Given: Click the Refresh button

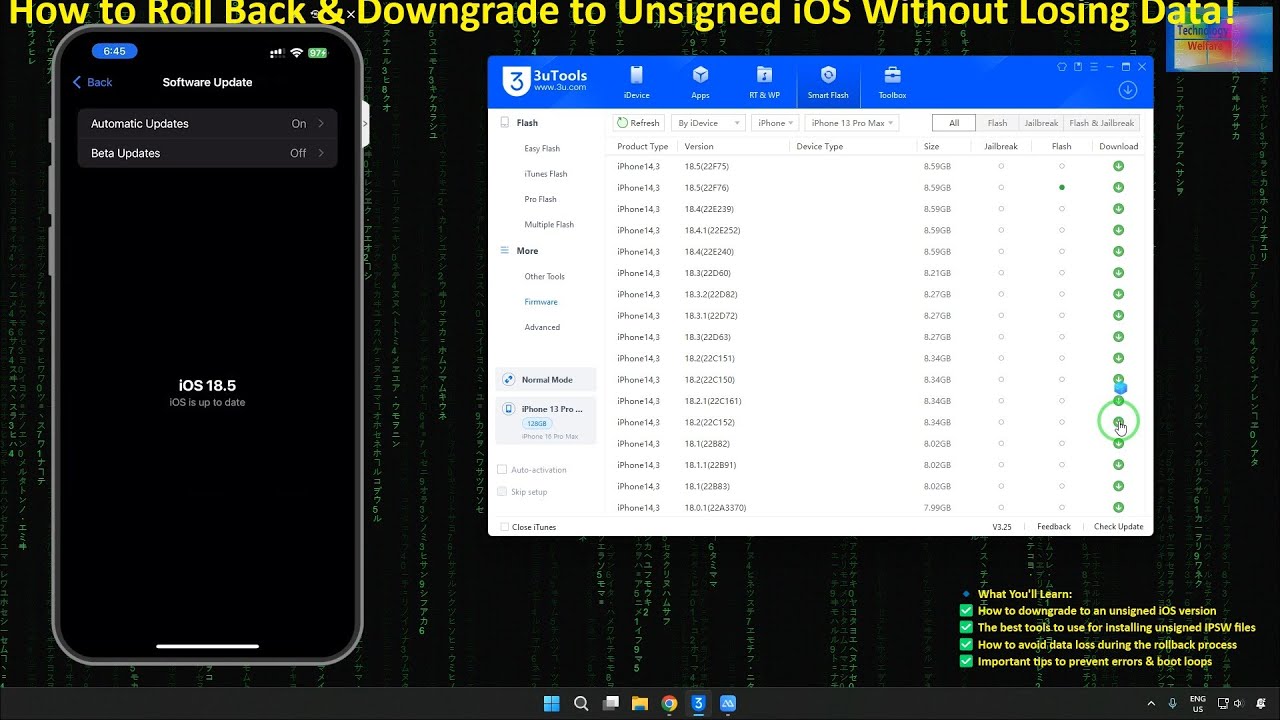Looking at the screenshot, I should pos(638,123).
